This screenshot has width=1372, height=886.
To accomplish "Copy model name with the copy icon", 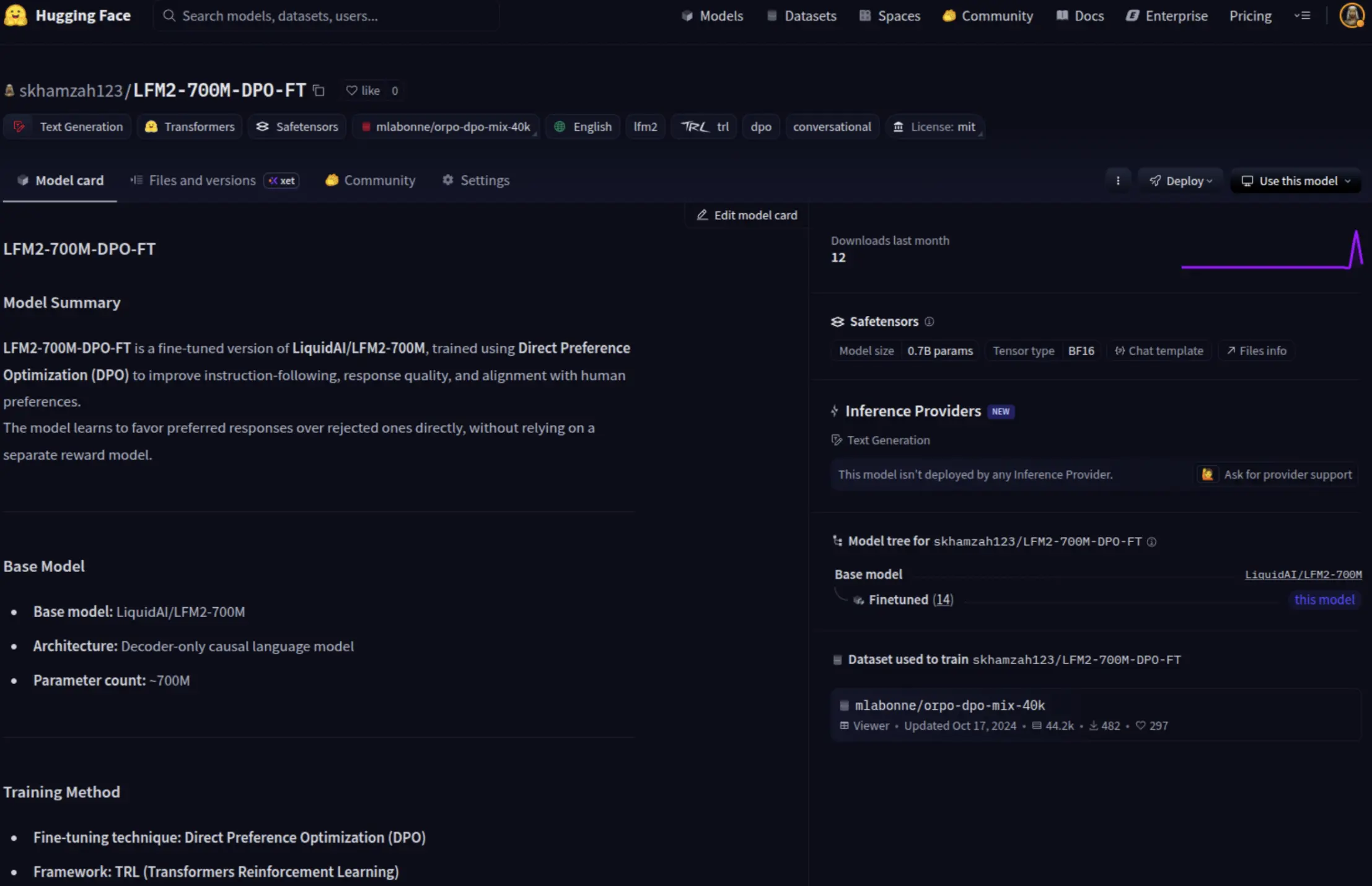I will [x=319, y=90].
